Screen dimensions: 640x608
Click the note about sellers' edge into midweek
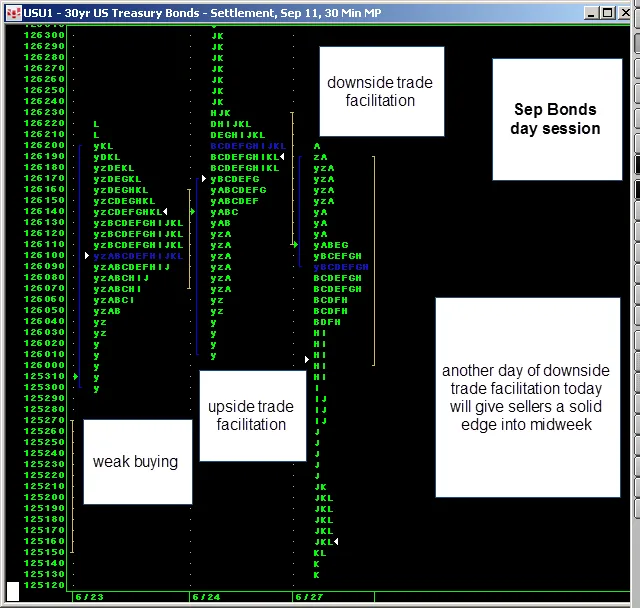tap(526, 397)
